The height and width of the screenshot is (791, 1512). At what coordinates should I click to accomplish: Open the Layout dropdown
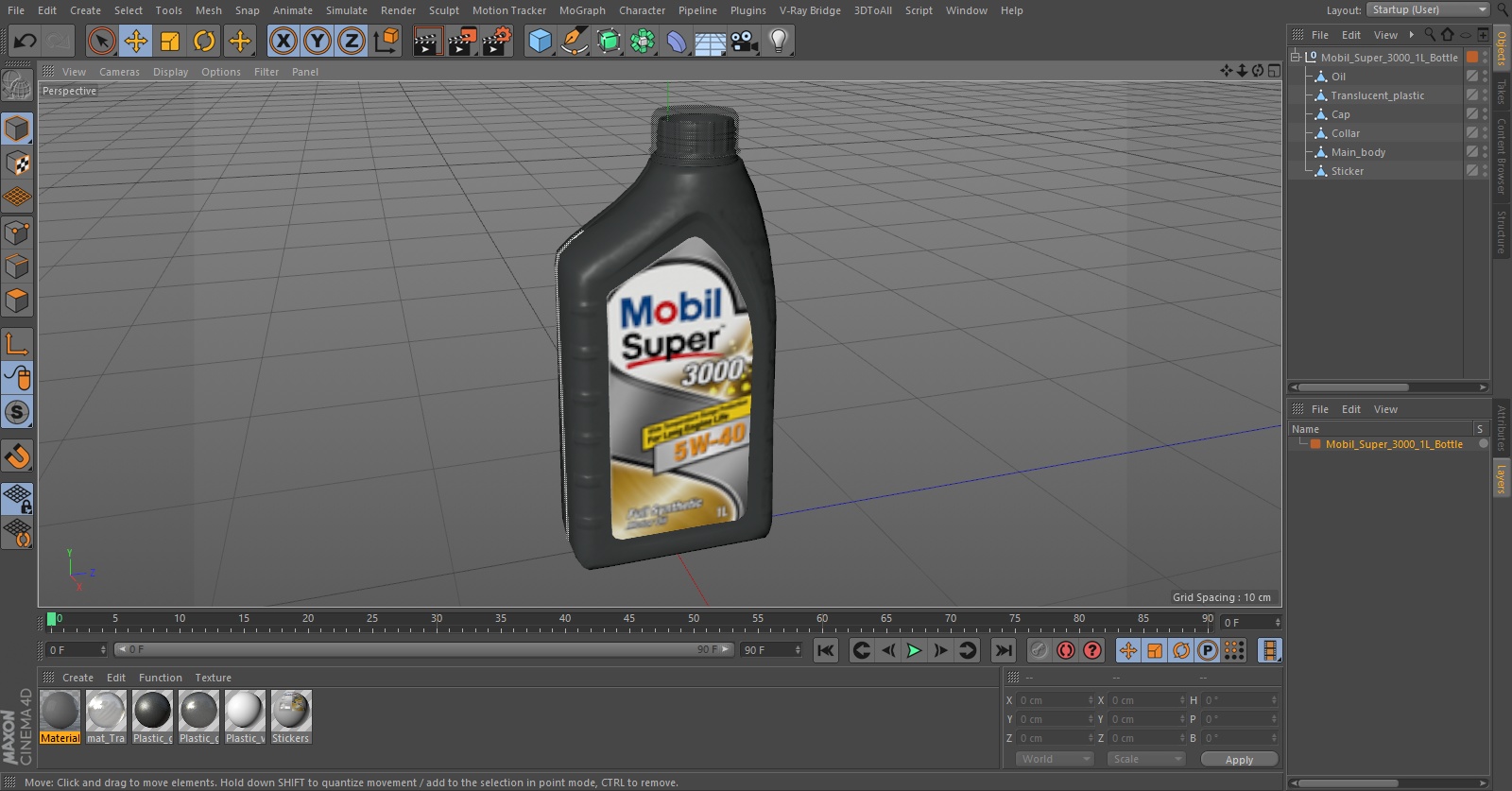click(1428, 9)
